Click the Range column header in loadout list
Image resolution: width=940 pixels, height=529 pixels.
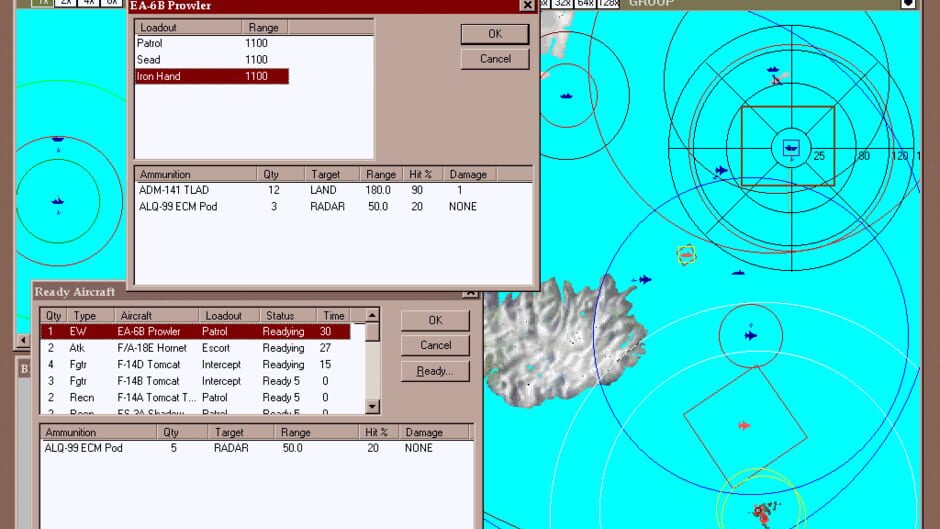click(x=264, y=27)
